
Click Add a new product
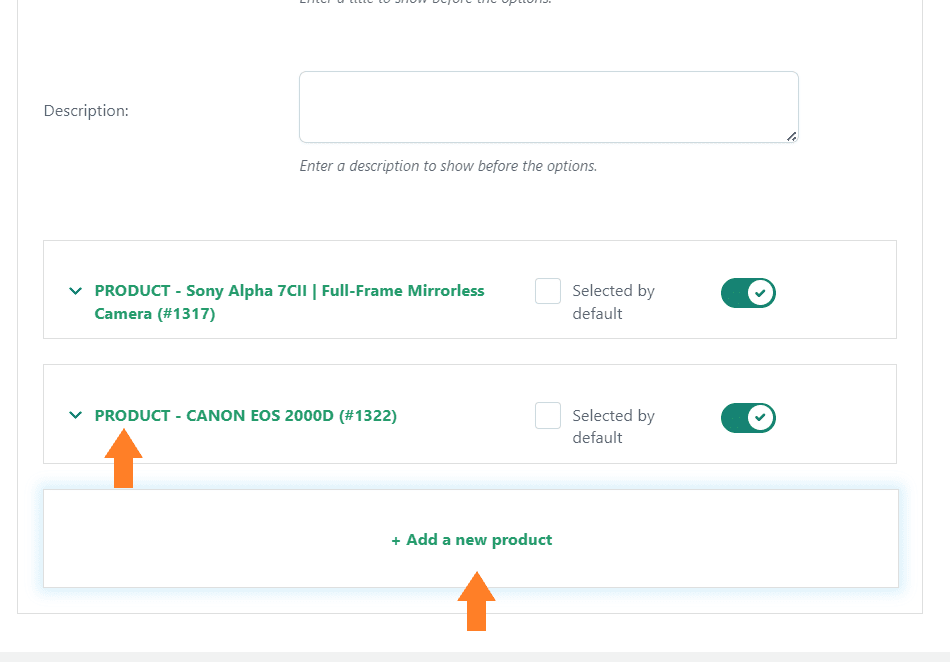coord(471,540)
